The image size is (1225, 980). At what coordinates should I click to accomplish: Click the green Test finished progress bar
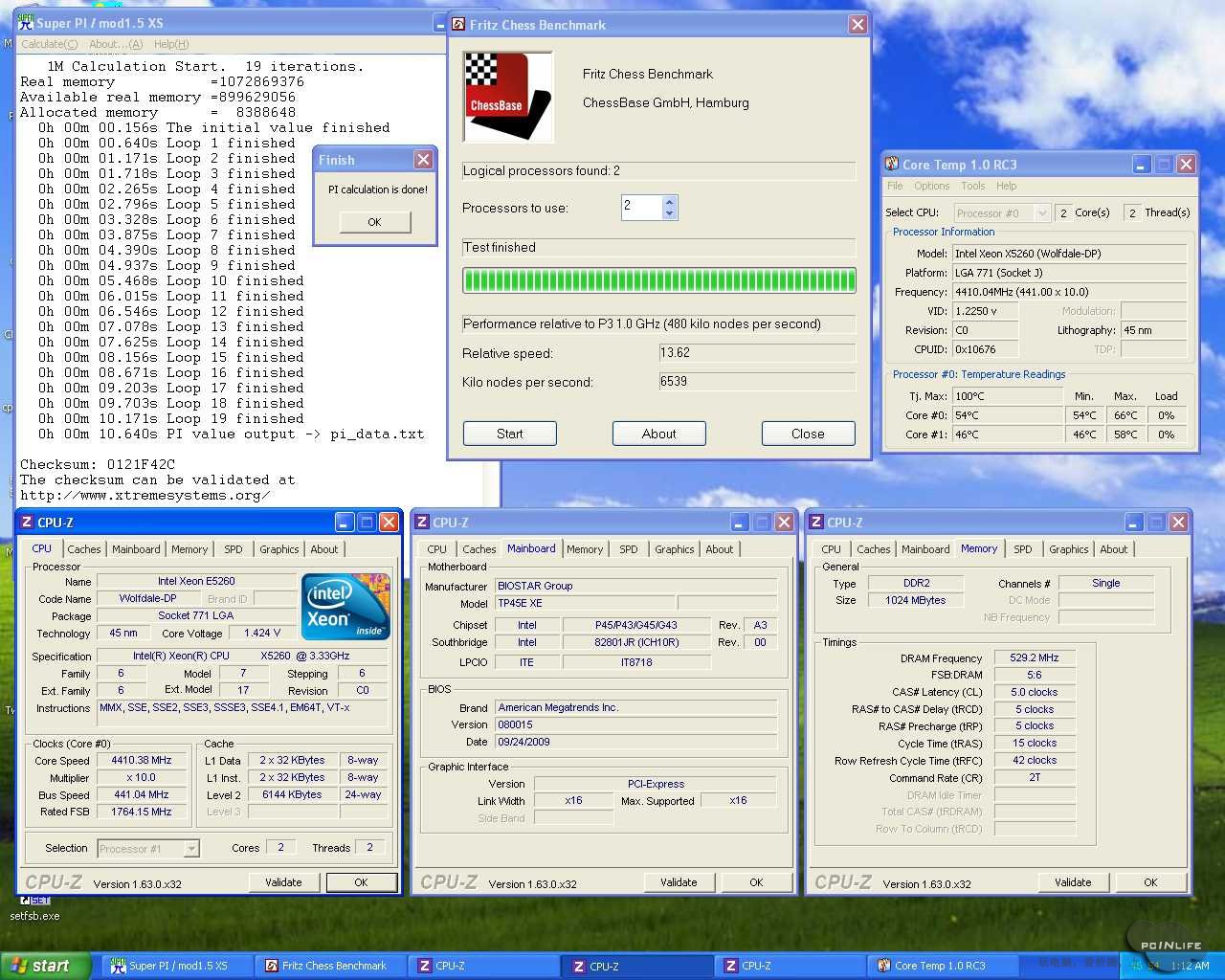659,280
